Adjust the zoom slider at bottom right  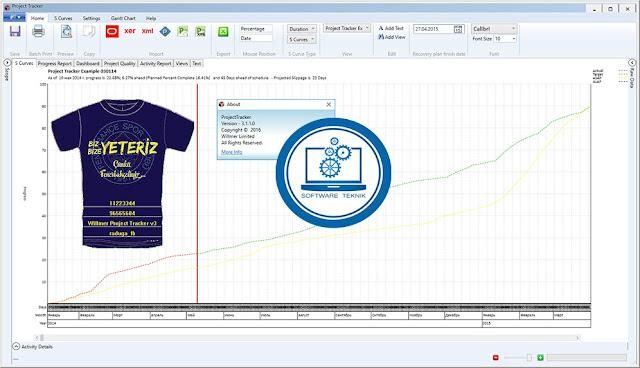[529, 357]
